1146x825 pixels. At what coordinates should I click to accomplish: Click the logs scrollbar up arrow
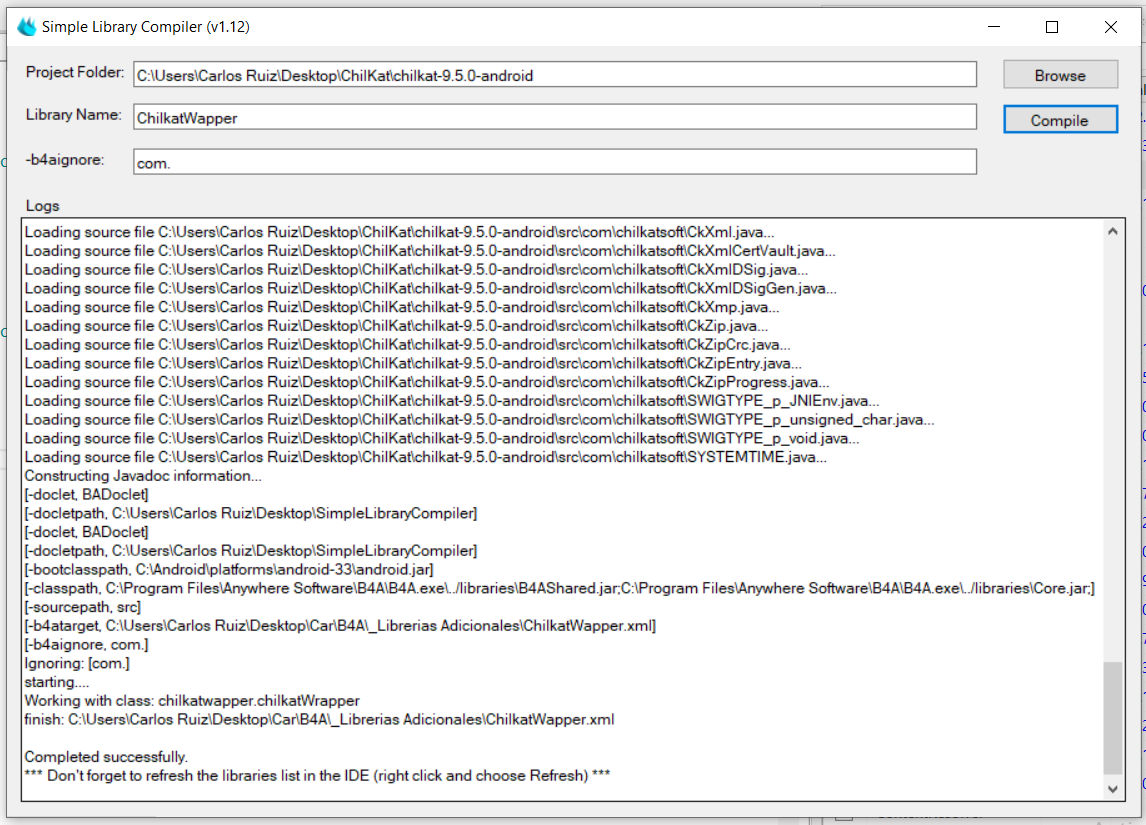(x=1112, y=232)
